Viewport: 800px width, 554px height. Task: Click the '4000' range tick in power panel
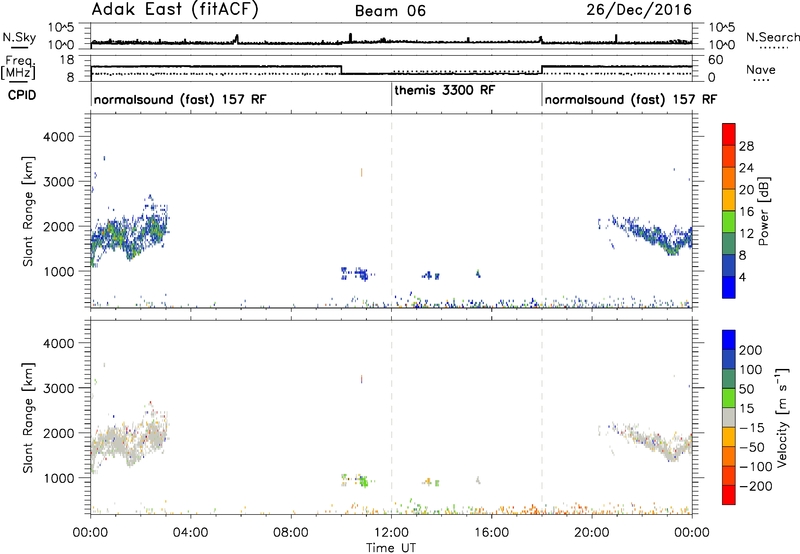58,137
